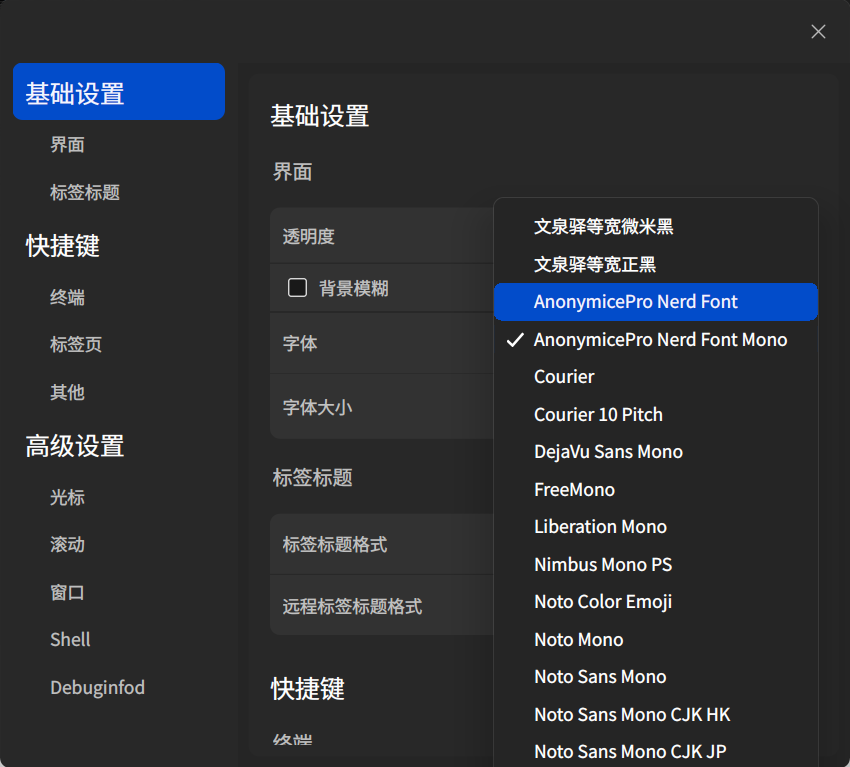Select 快捷键 sidebar heading

click(63, 246)
